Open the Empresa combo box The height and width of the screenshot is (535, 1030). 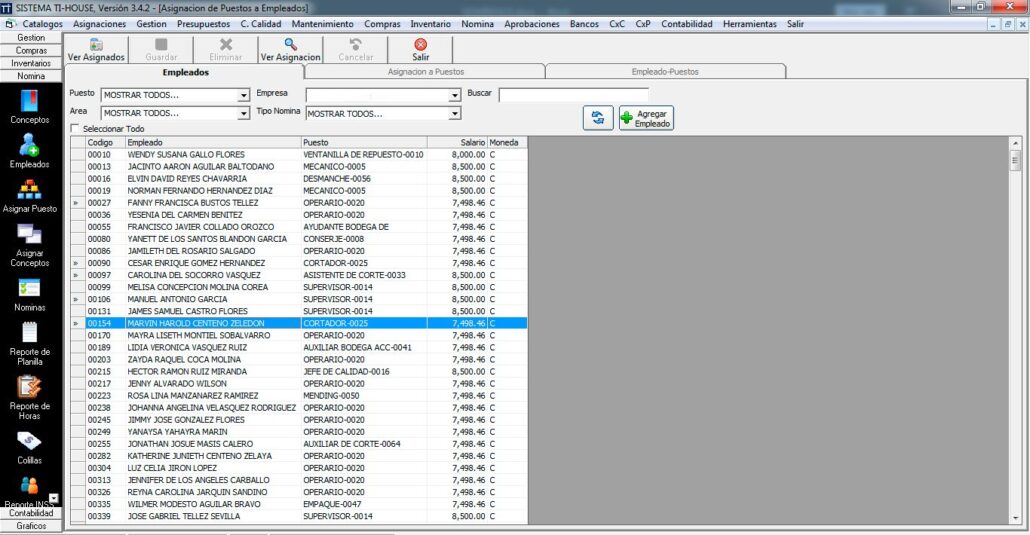pyautogui.click(x=455, y=96)
